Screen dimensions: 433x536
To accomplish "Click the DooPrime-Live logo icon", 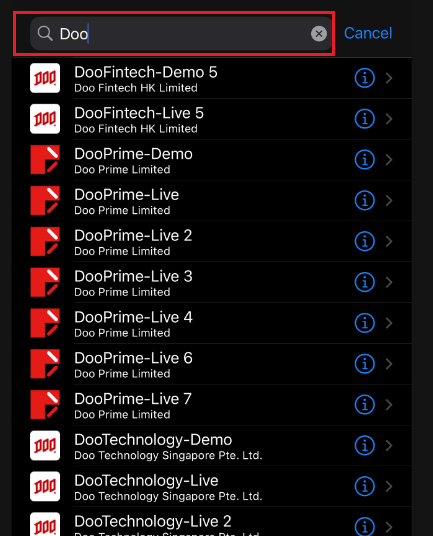I will click(45, 200).
